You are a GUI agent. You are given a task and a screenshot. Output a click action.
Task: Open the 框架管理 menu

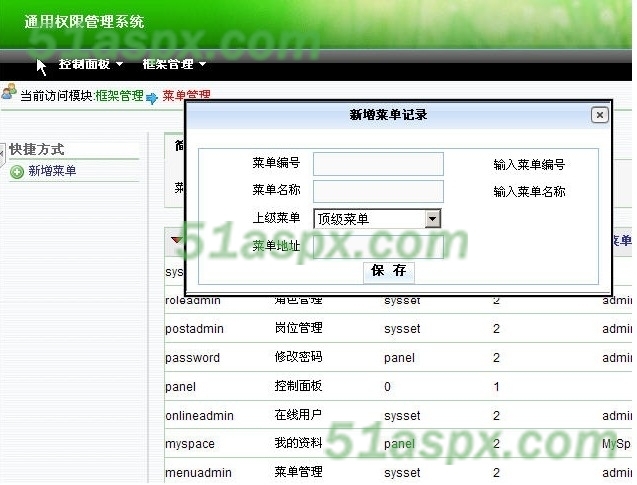(x=168, y=64)
